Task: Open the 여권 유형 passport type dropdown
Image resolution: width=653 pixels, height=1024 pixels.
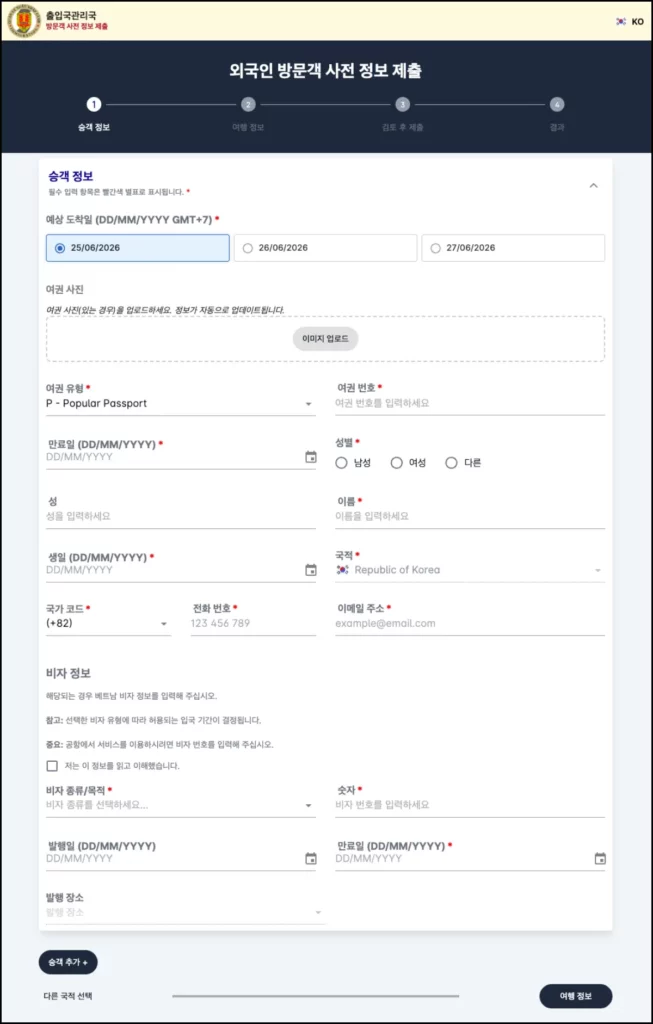Action: [x=181, y=404]
